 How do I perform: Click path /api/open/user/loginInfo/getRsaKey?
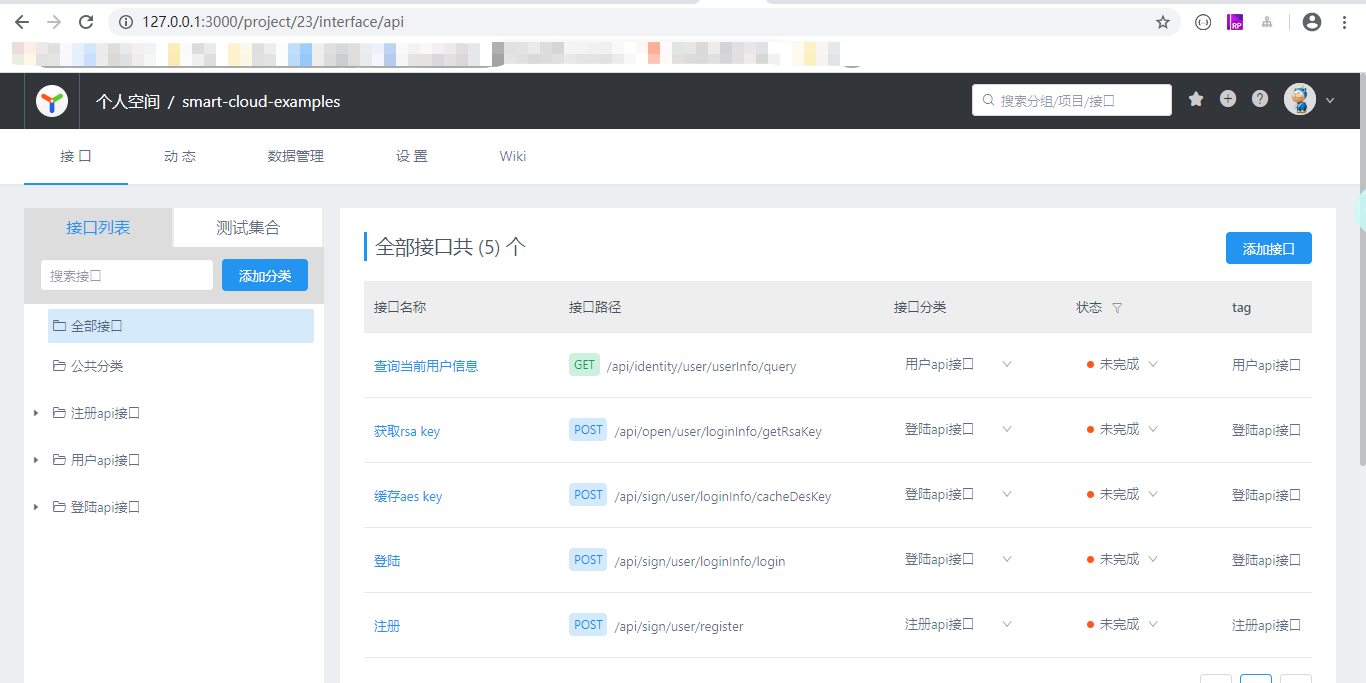click(x=718, y=431)
